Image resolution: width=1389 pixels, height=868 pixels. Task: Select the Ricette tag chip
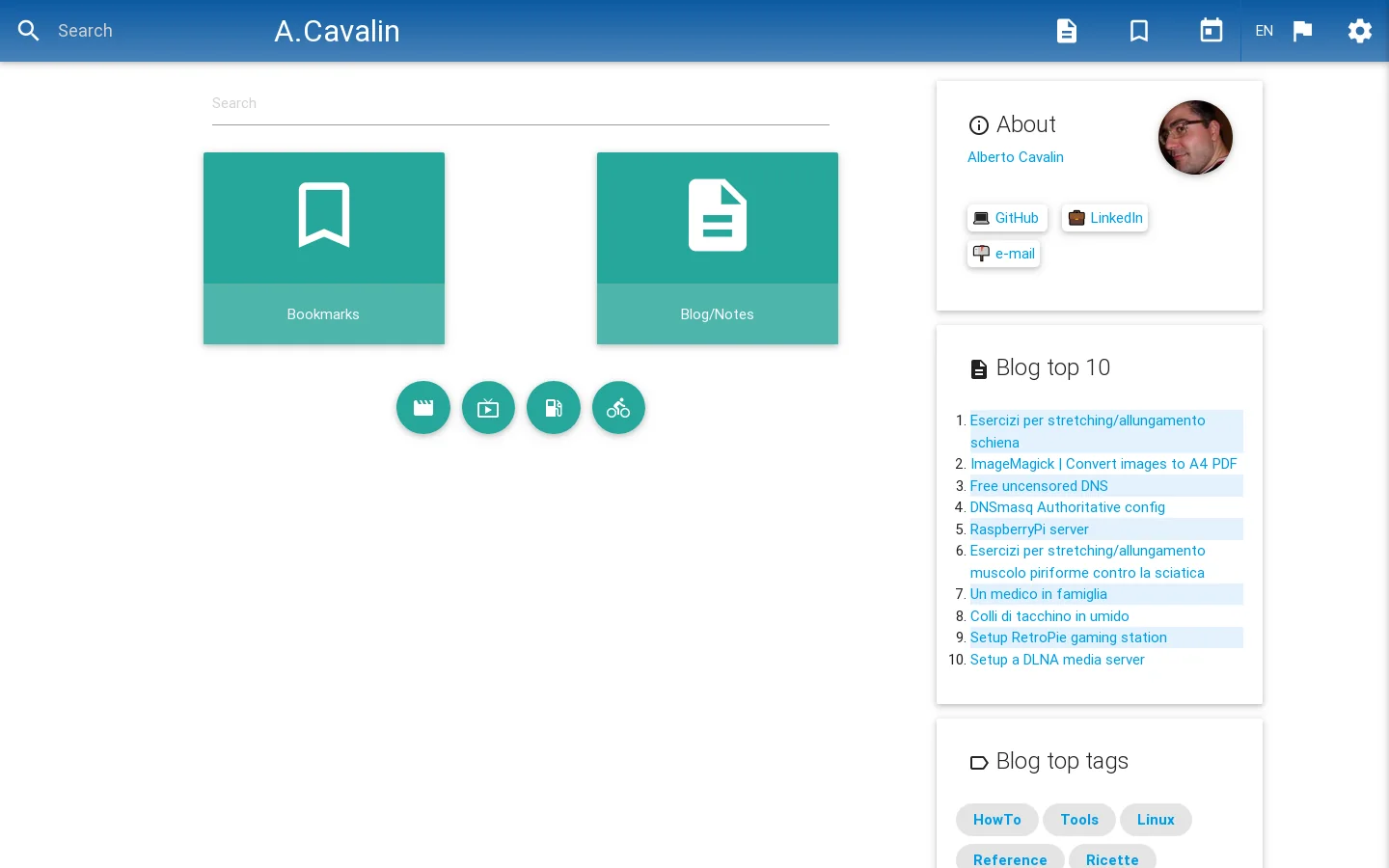1112,857
